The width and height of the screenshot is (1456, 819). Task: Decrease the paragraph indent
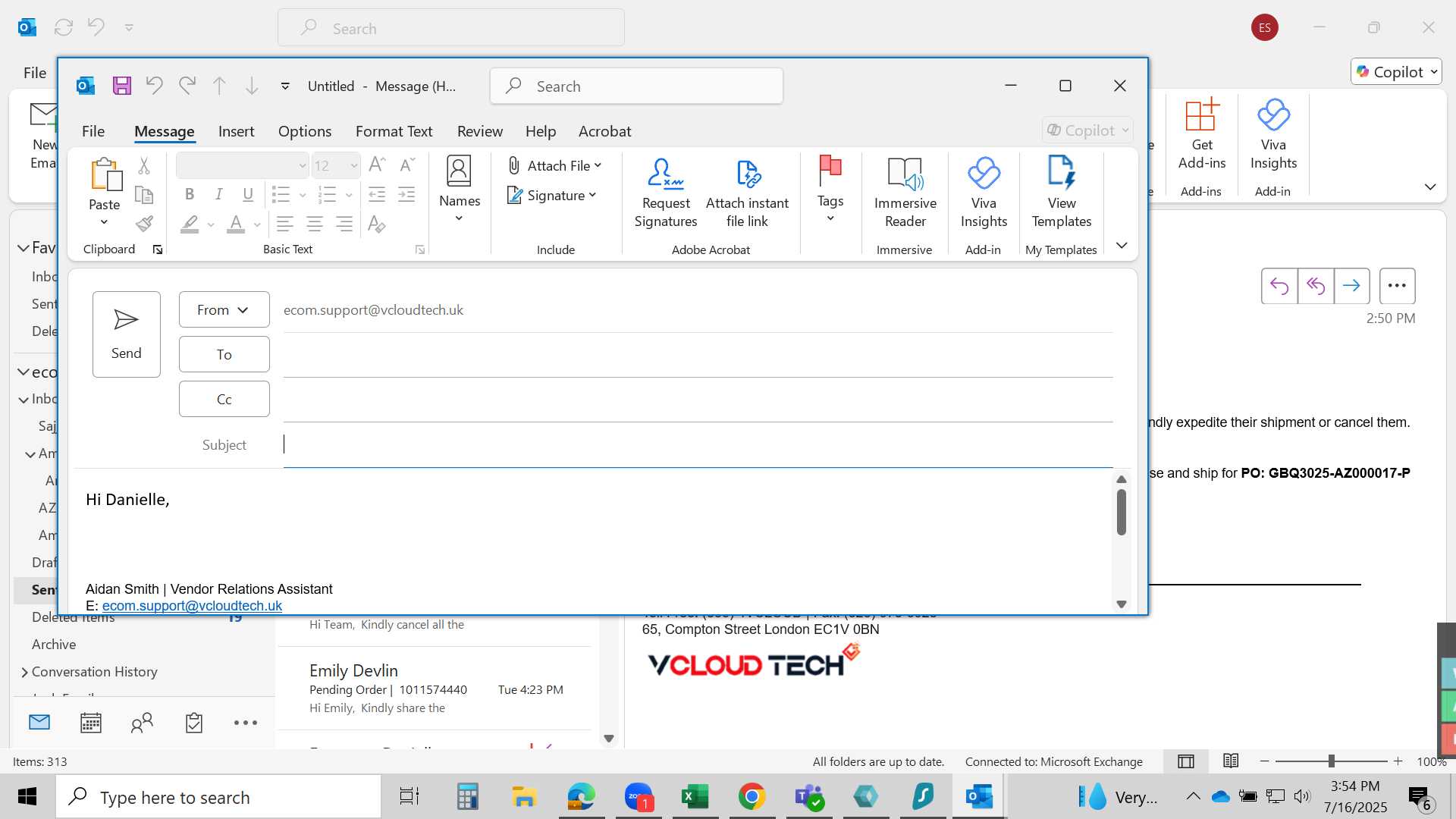(377, 195)
